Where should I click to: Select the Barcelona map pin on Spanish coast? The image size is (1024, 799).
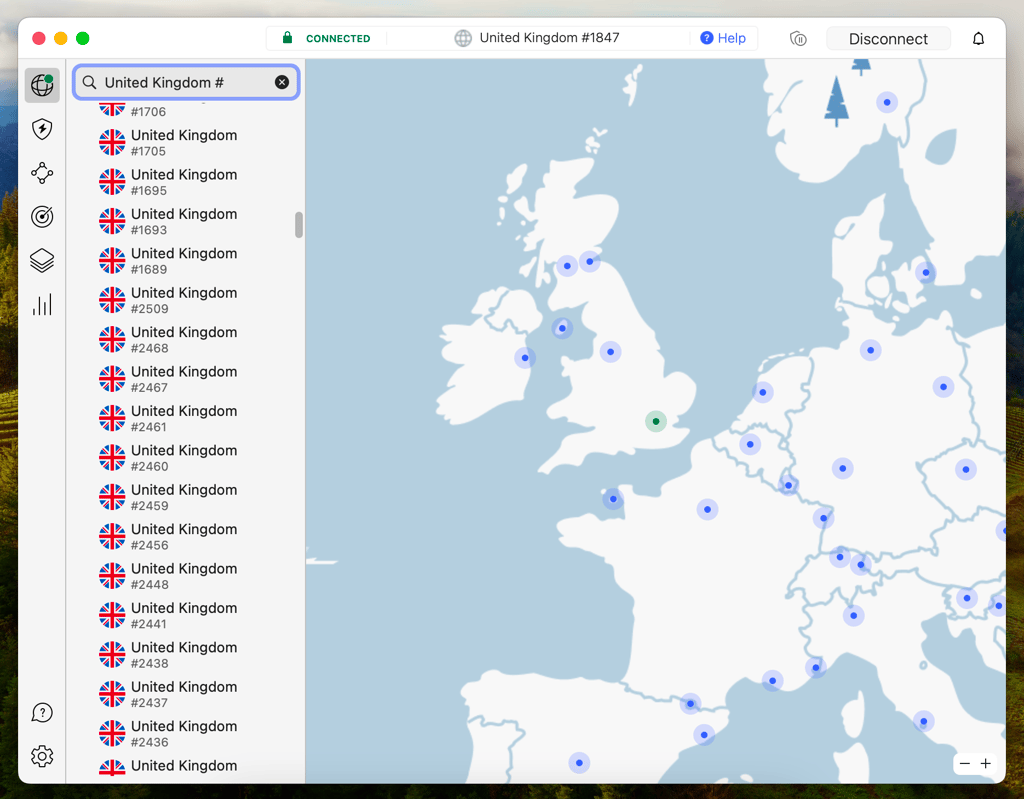(x=704, y=735)
